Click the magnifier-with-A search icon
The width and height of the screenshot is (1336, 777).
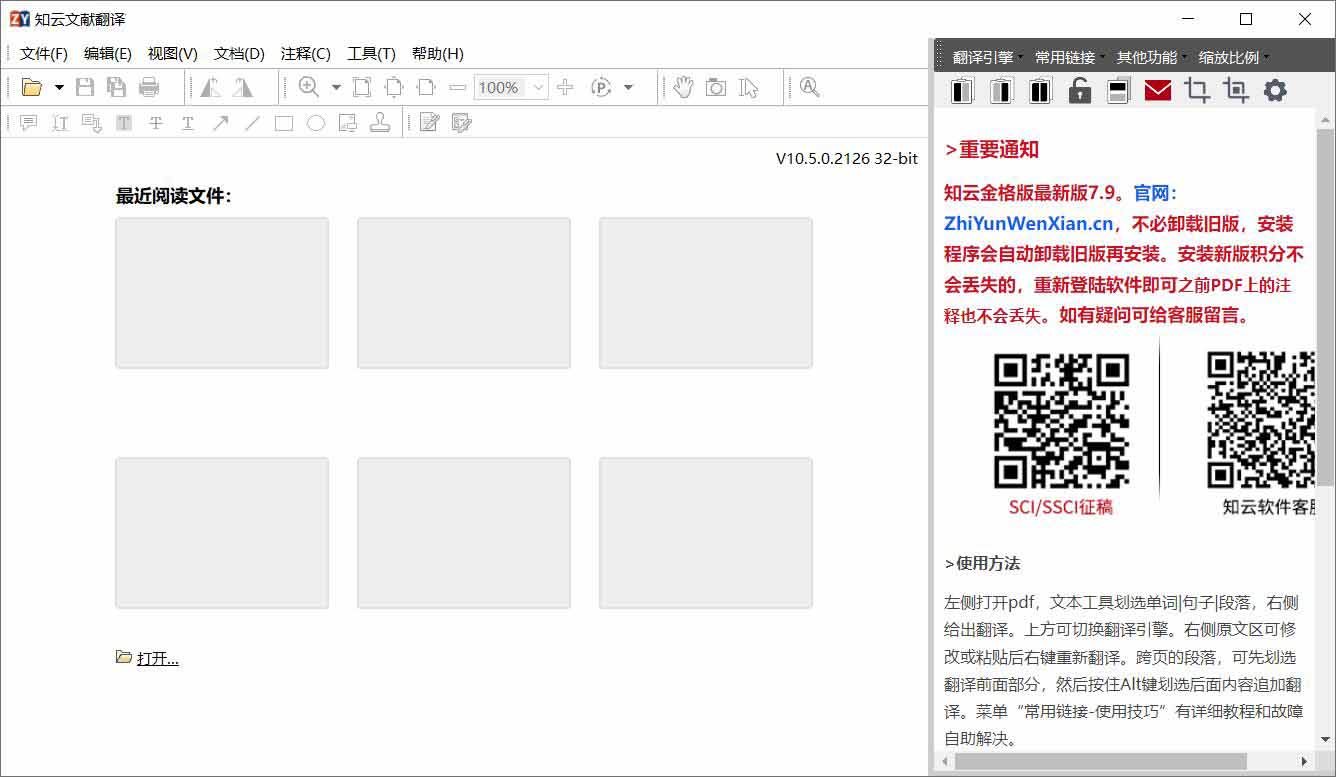pos(810,87)
